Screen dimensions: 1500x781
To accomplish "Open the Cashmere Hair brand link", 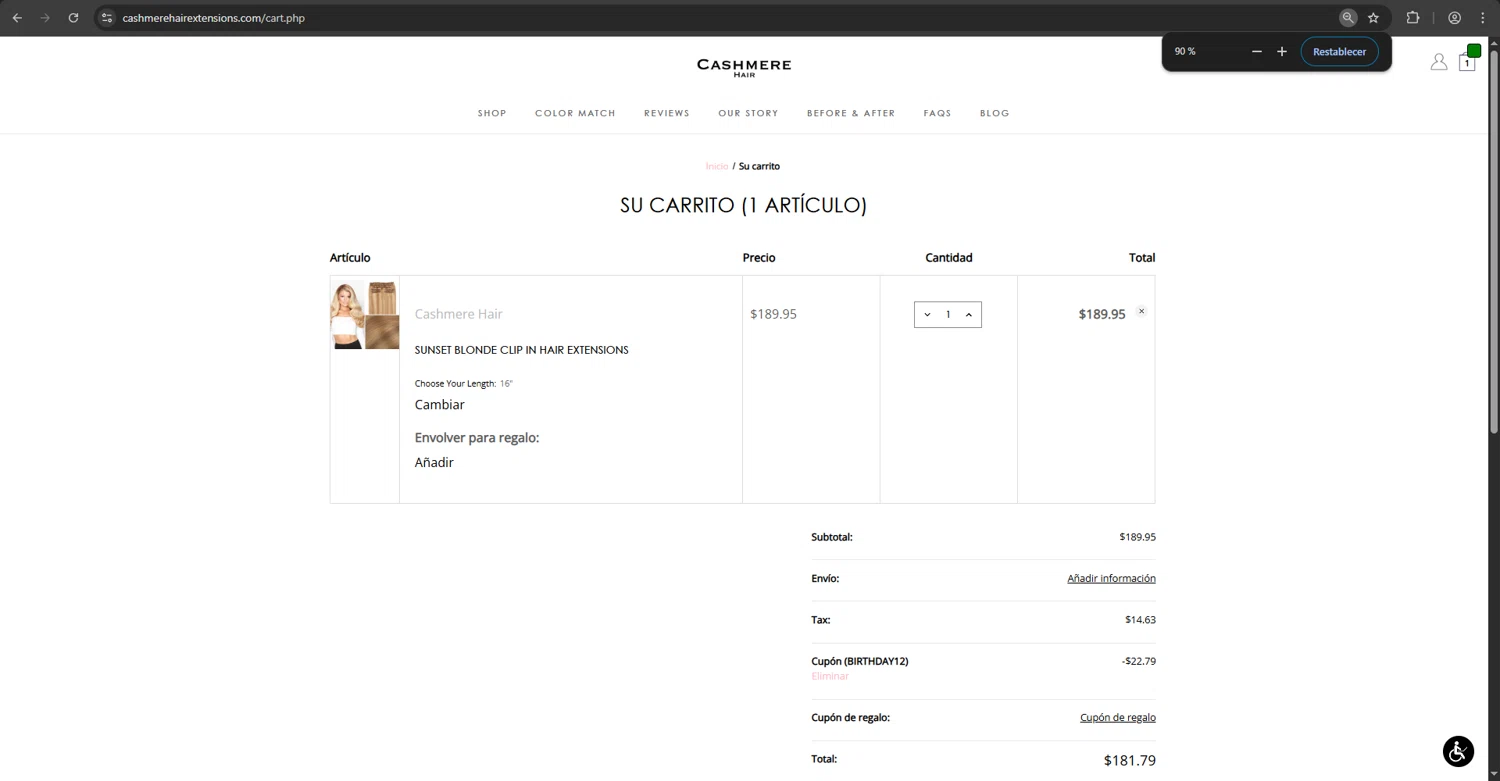I will coord(458,314).
